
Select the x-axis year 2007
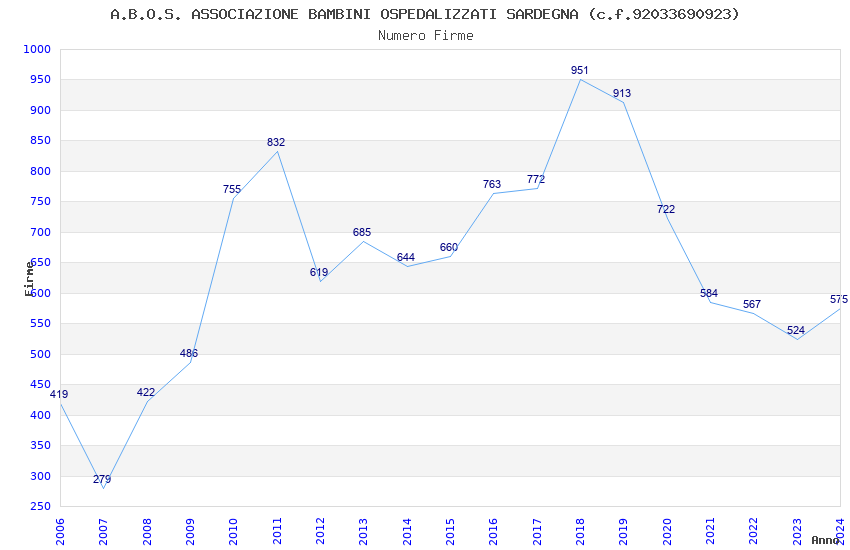[x=103, y=532]
